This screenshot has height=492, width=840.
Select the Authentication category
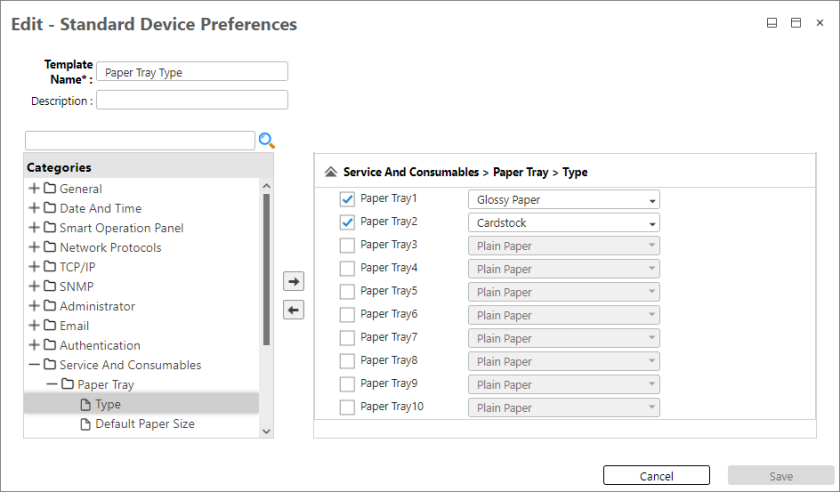click(100, 345)
